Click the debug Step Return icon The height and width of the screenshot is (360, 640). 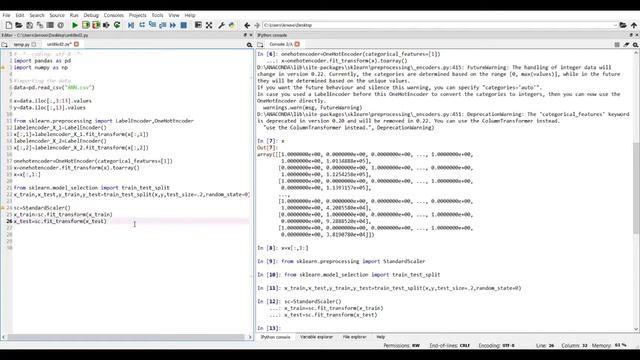coord(162,25)
